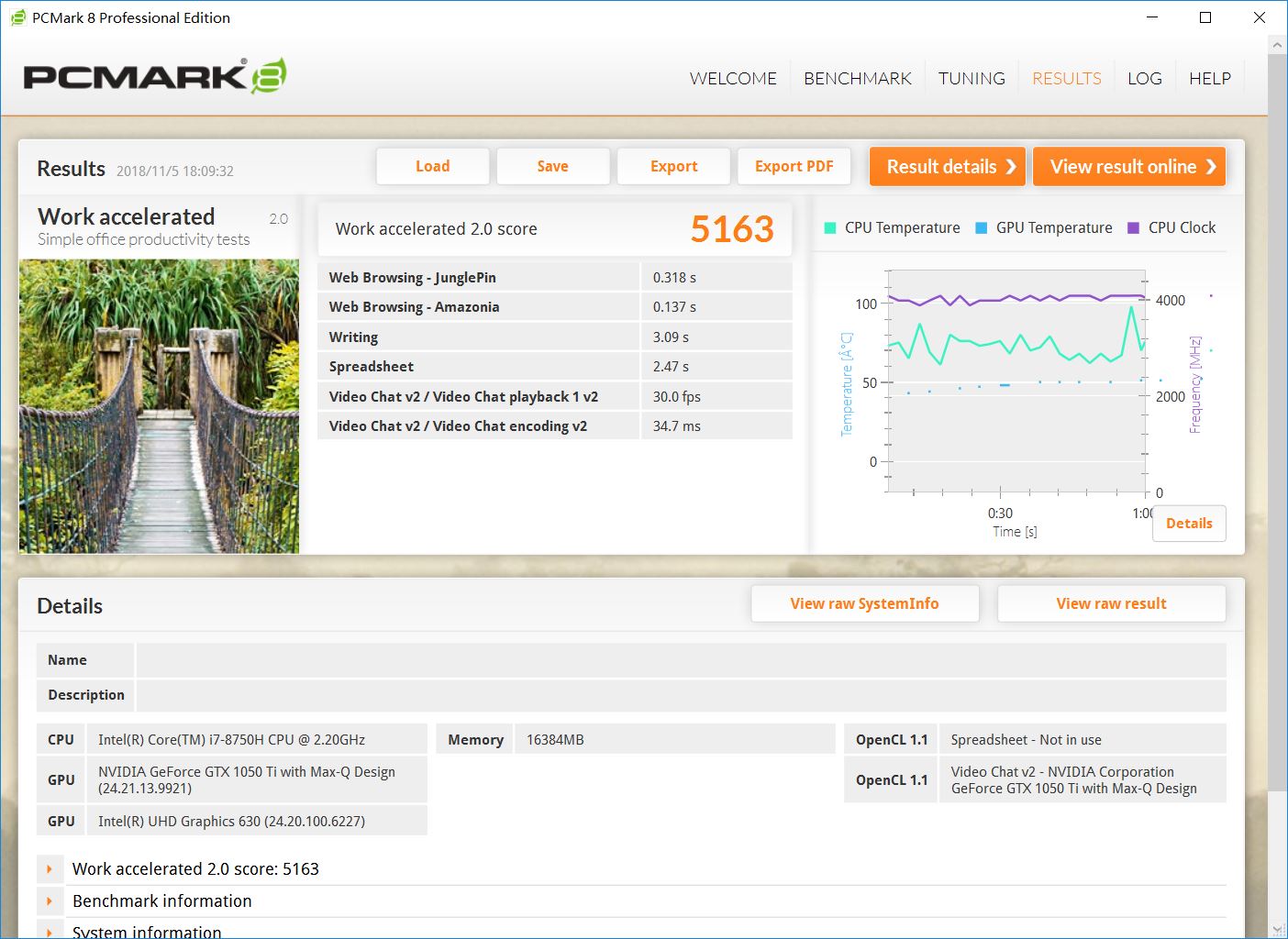Open the WELCOME tab

pos(733,79)
